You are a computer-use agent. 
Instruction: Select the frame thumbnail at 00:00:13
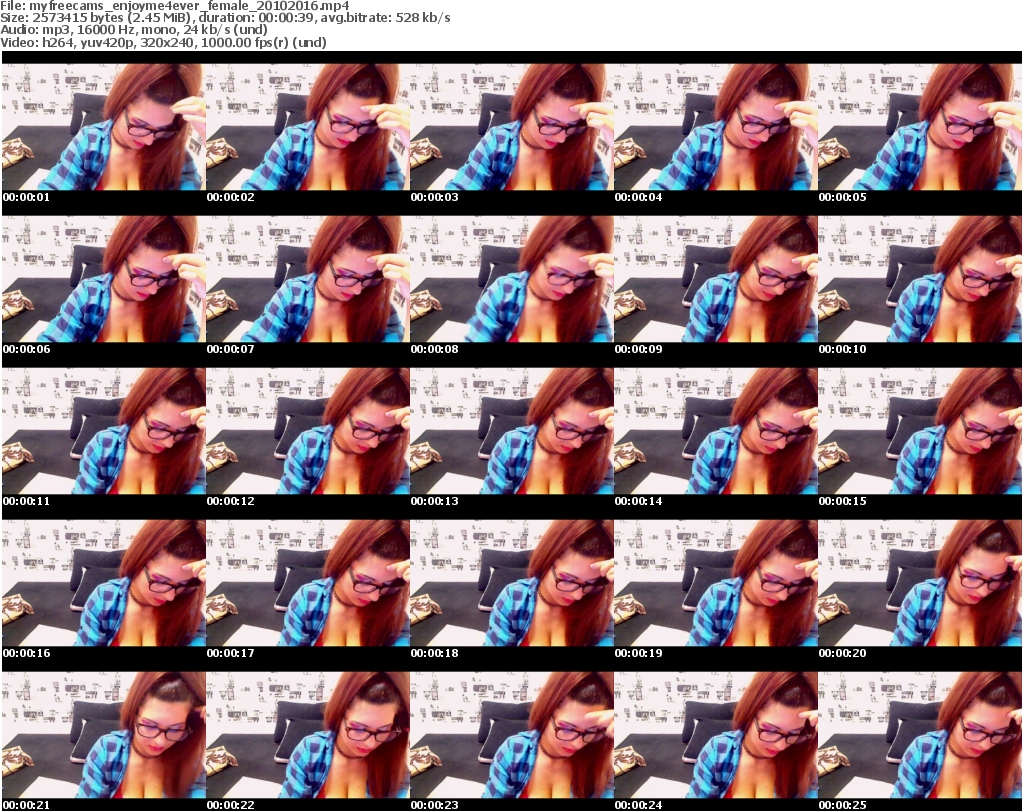(511, 431)
